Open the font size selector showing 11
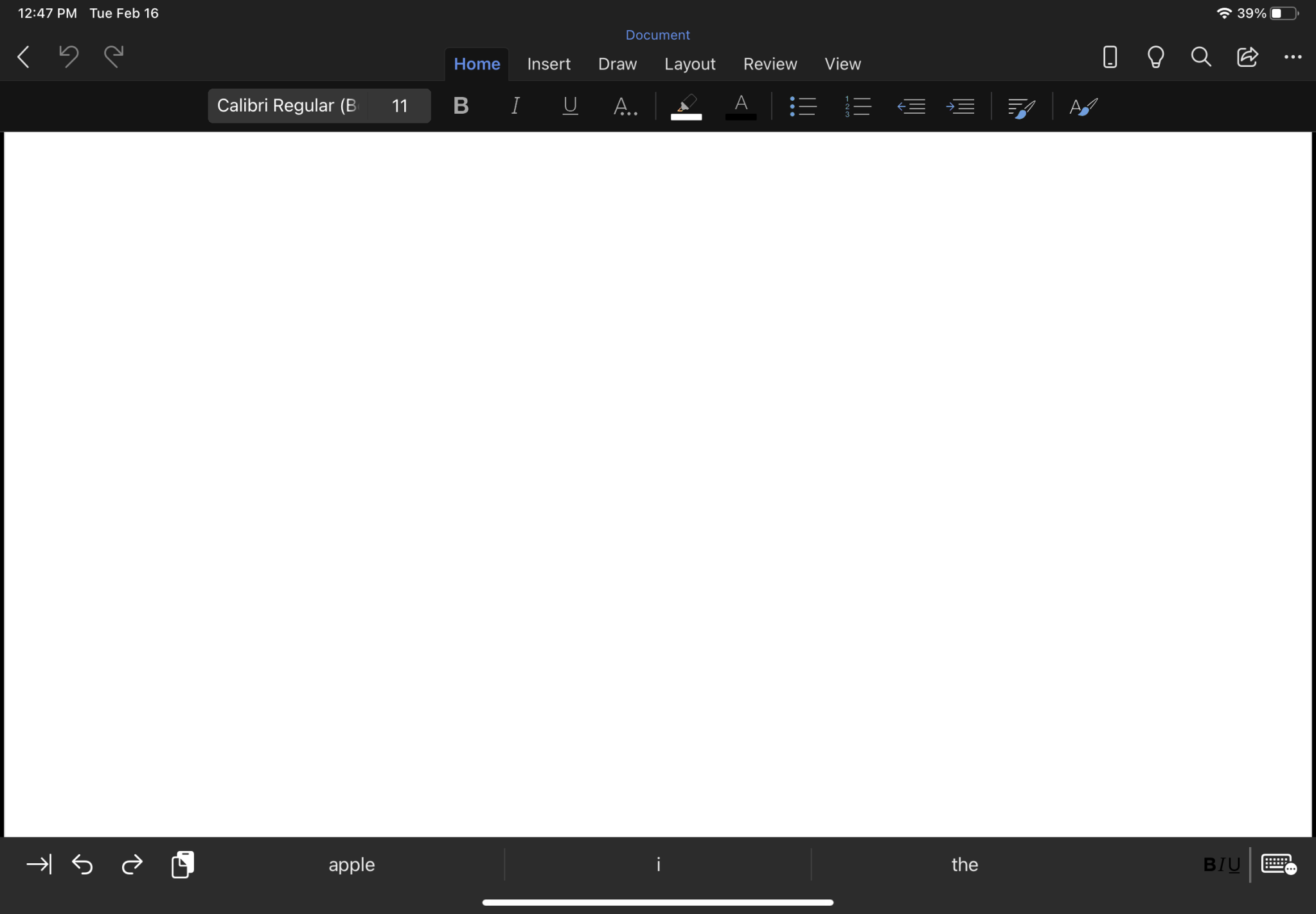This screenshot has height=914, width=1316. pos(398,105)
